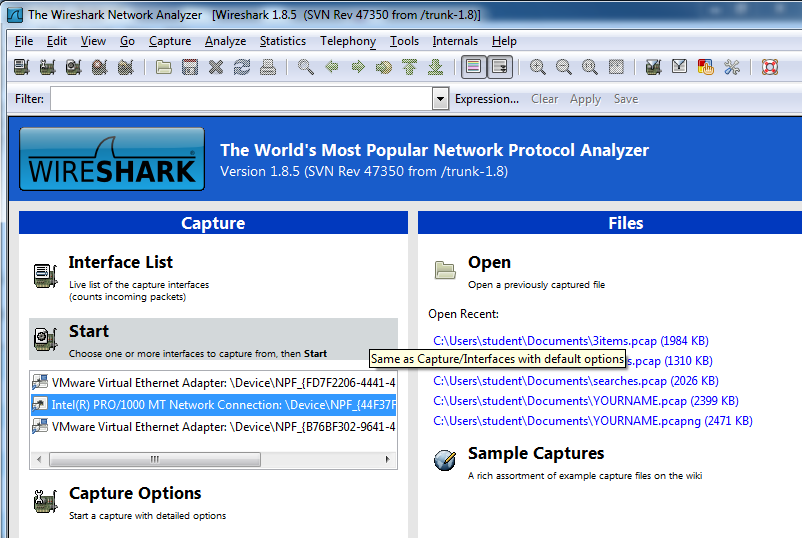Open the Internals menu
Viewport: 802px width, 538px height.
[x=455, y=41]
